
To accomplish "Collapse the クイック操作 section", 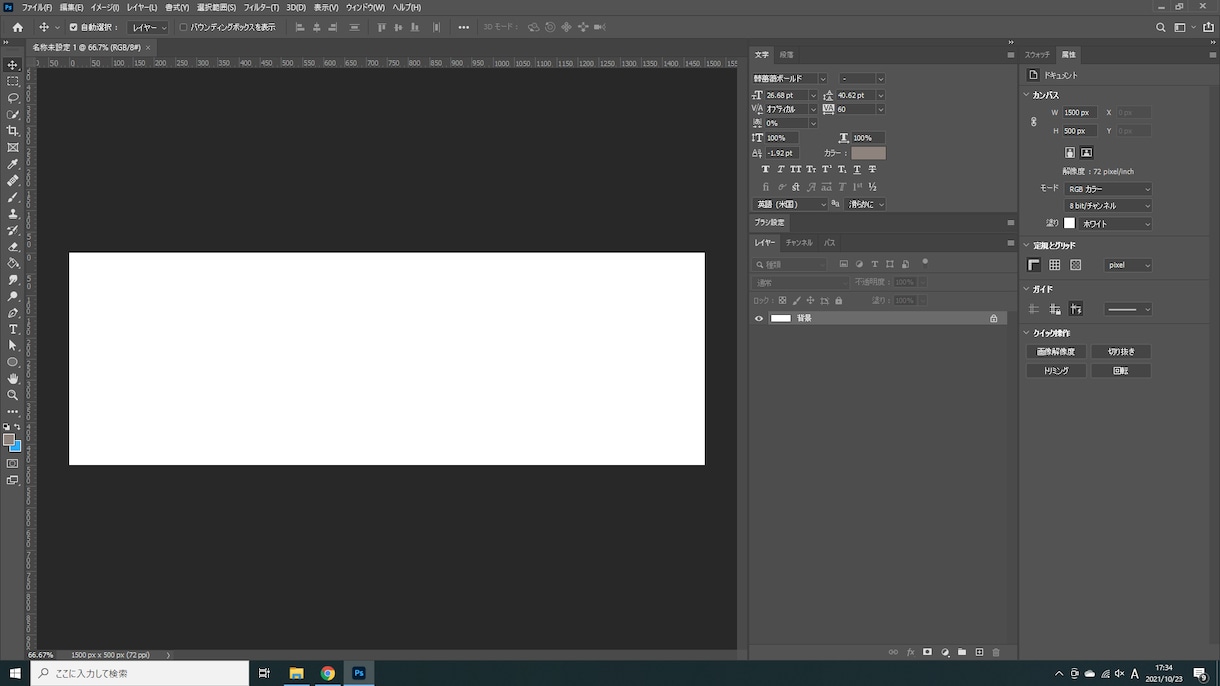I will [1026, 333].
